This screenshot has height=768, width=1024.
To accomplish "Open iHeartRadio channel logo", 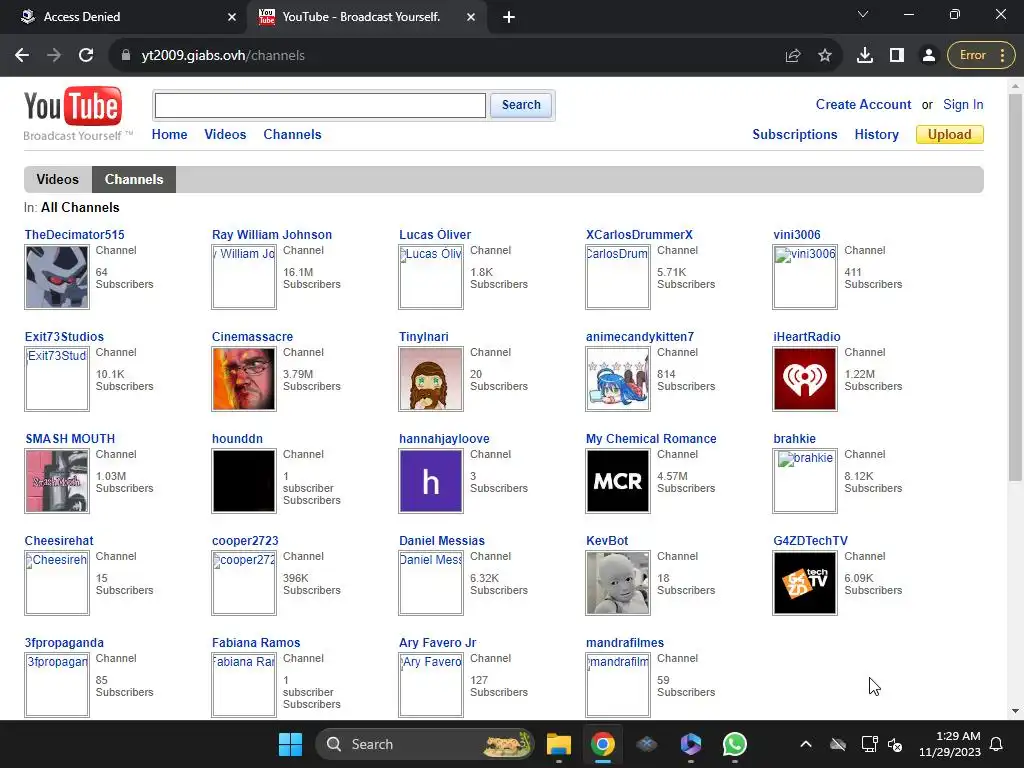I will tap(805, 379).
